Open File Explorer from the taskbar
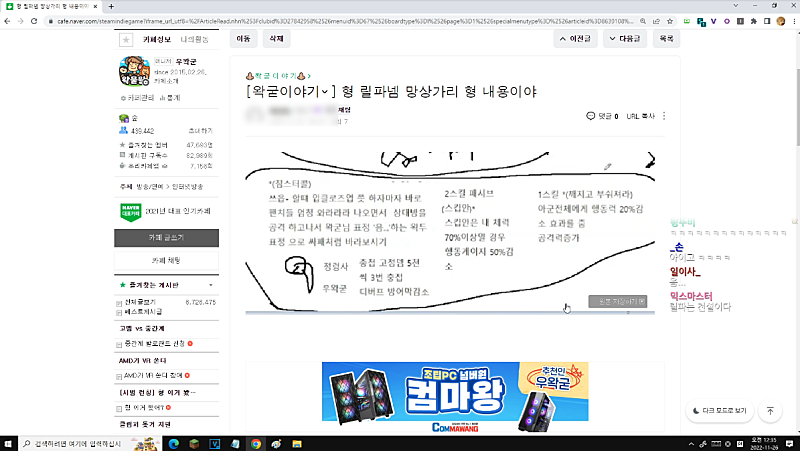Viewport: 800px width, 451px height. [297, 443]
